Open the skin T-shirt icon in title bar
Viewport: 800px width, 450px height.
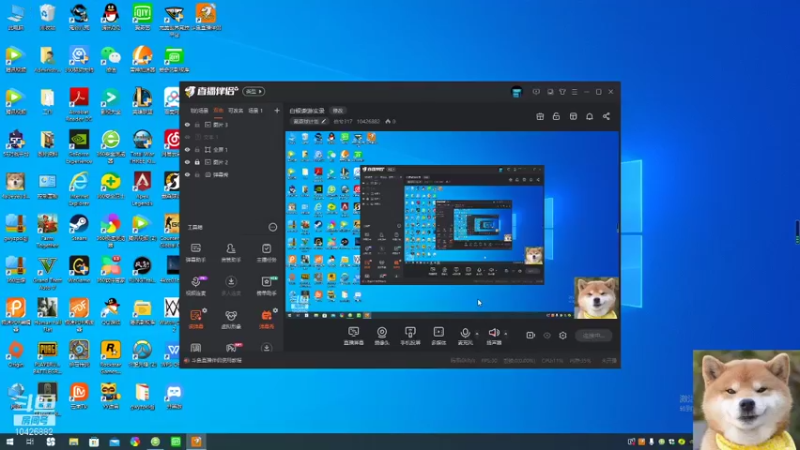point(562,92)
